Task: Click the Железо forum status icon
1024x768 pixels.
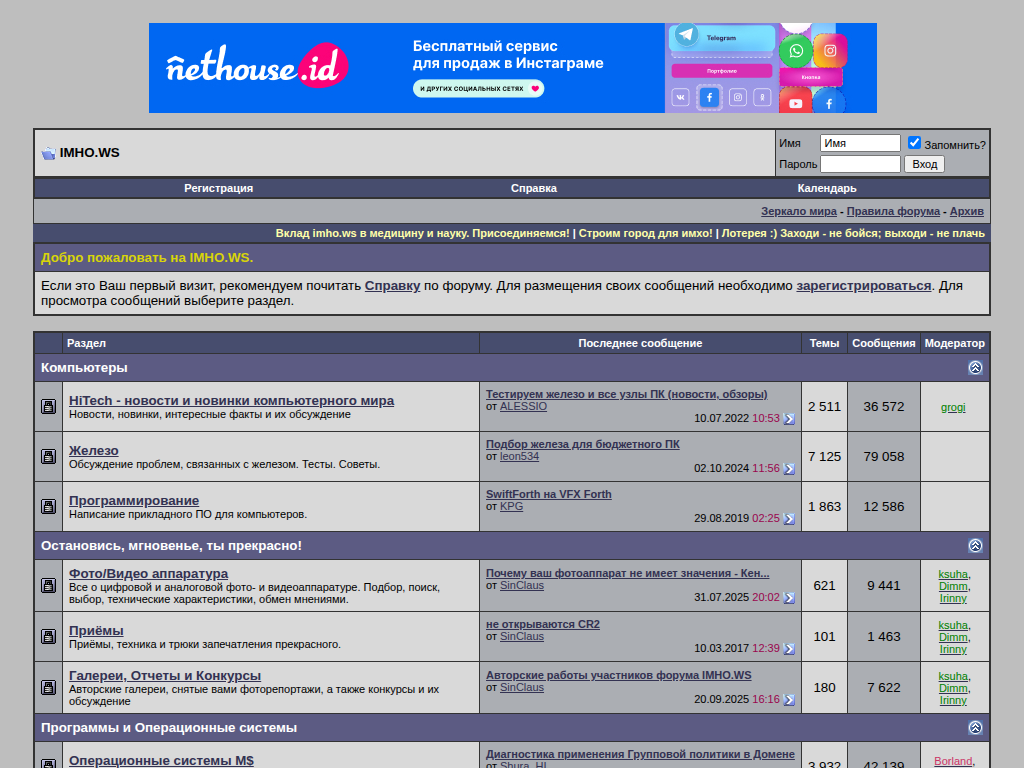Action: [48, 457]
